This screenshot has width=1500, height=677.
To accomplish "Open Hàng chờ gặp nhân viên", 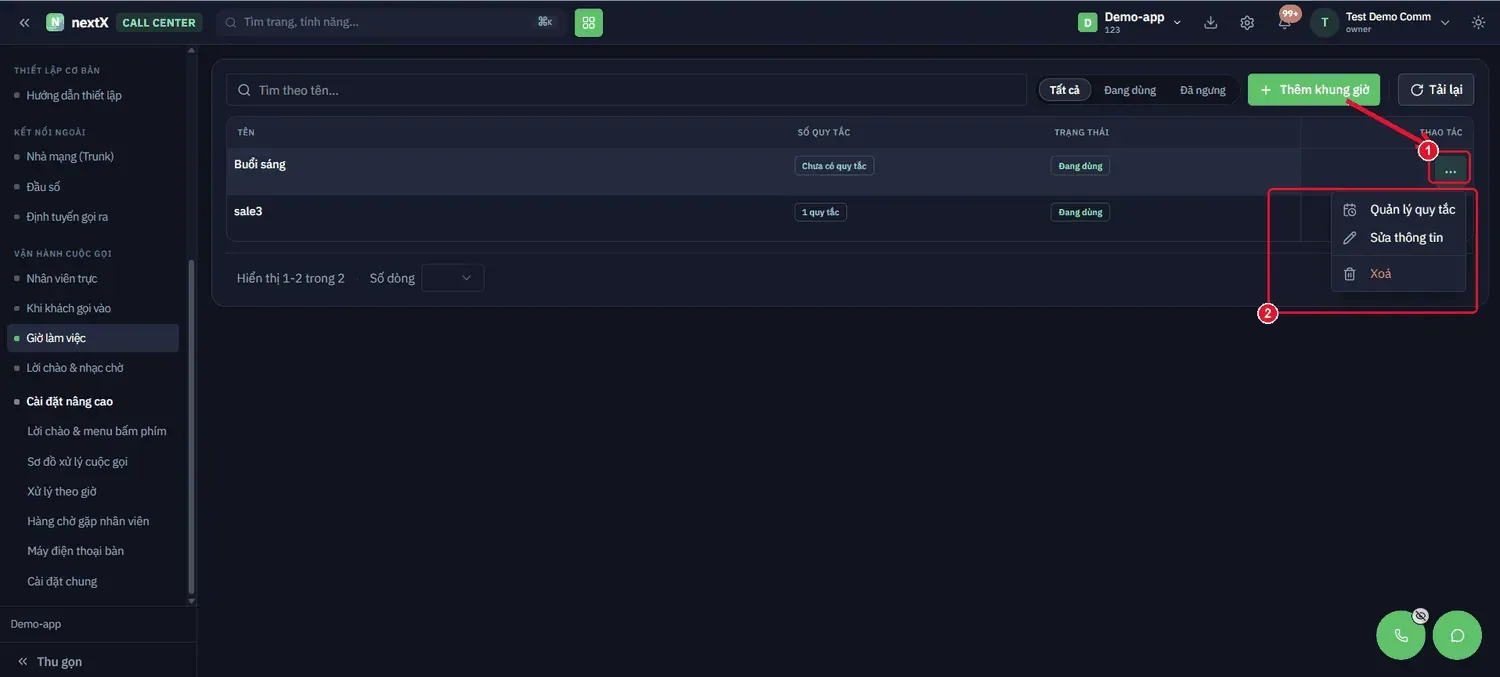I will pos(88,521).
